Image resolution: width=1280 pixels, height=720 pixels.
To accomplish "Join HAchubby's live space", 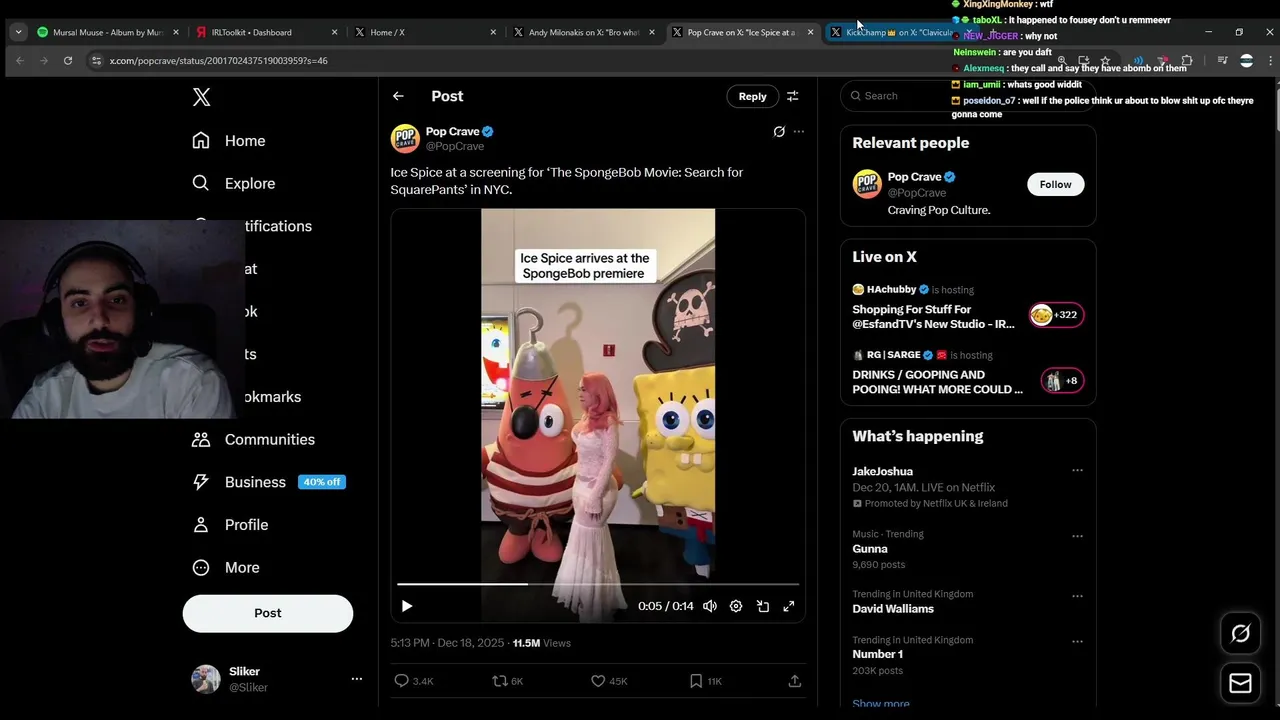I will point(933,309).
